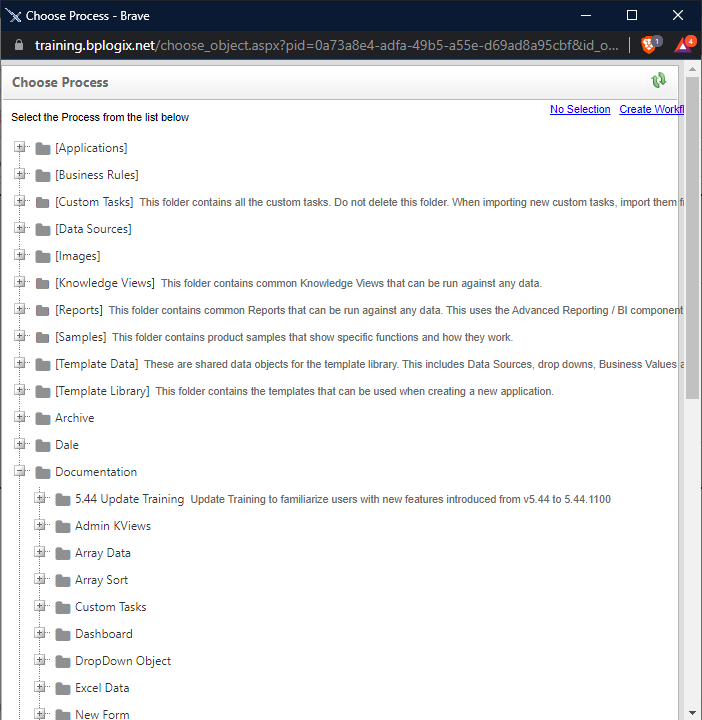Click the Admin KViews folder icon
This screenshot has height=720, width=702.
(x=63, y=526)
